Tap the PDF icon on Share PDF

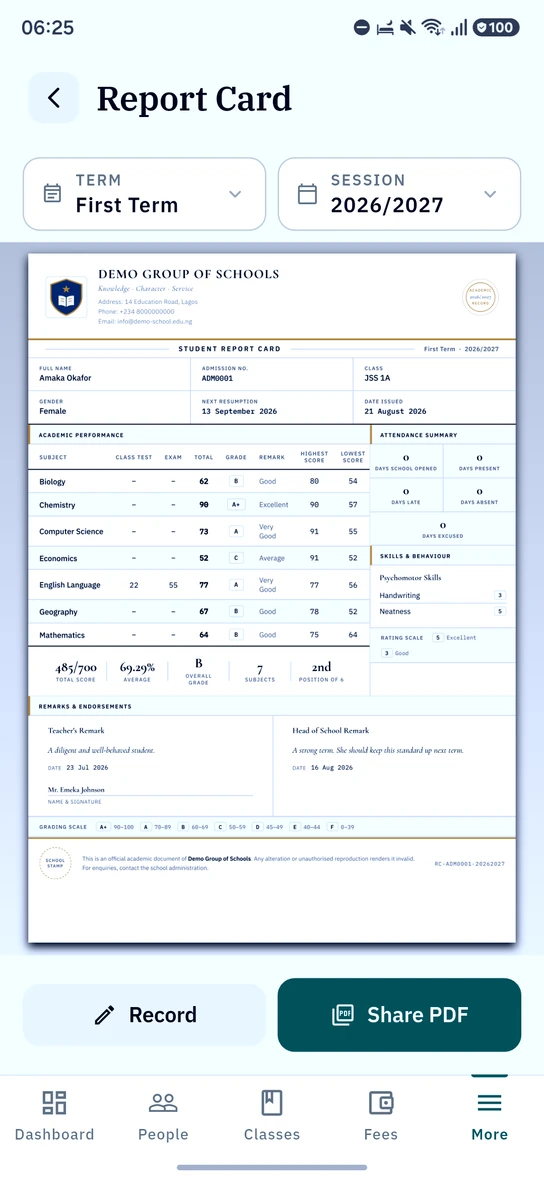pos(343,1015)
